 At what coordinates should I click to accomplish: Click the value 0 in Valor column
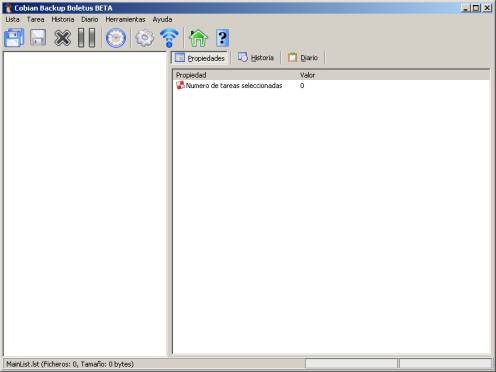pos(302,86)
